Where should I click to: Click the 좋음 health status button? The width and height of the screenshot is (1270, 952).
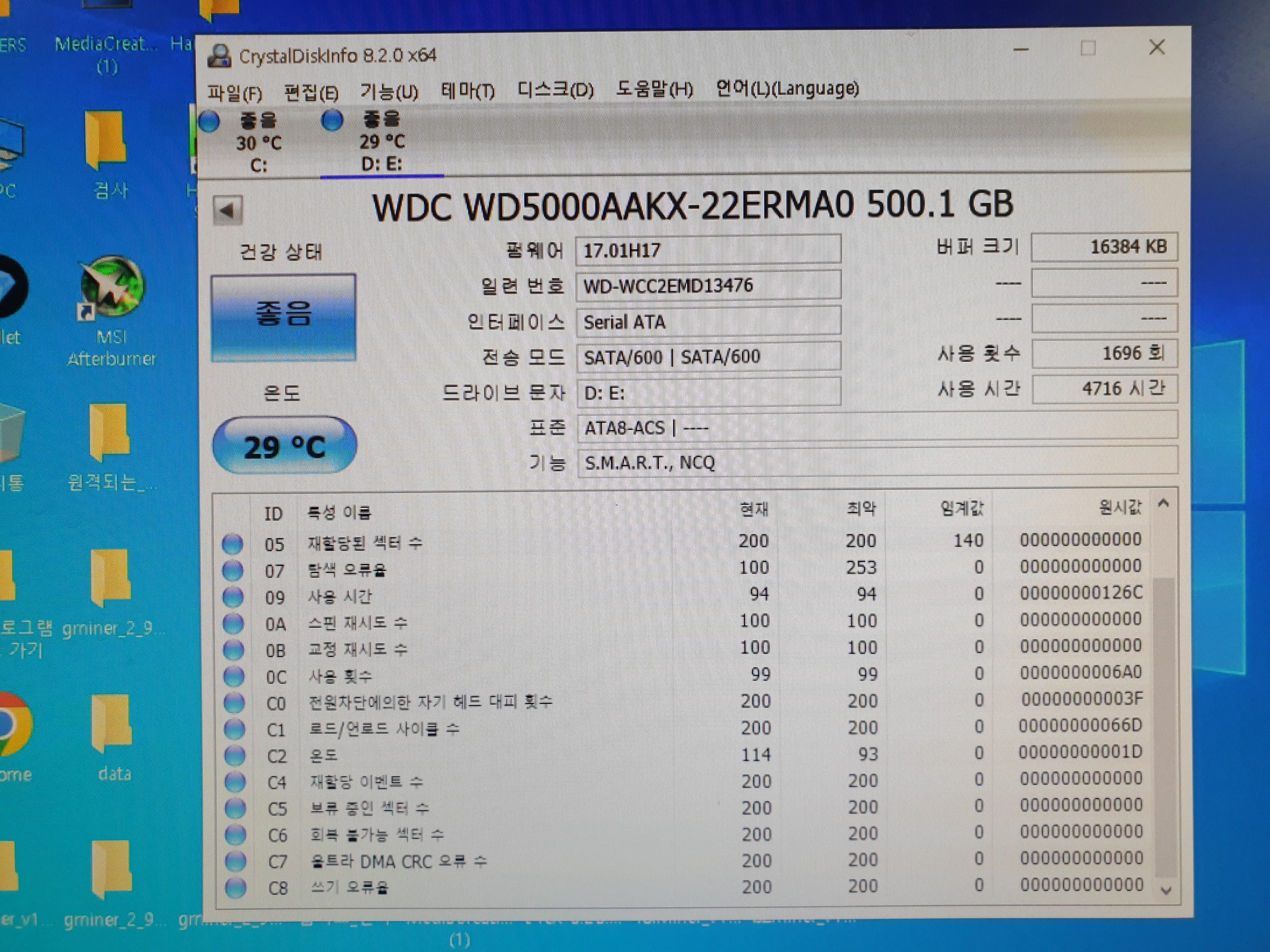pyautogui.click(x=283, y=317)
